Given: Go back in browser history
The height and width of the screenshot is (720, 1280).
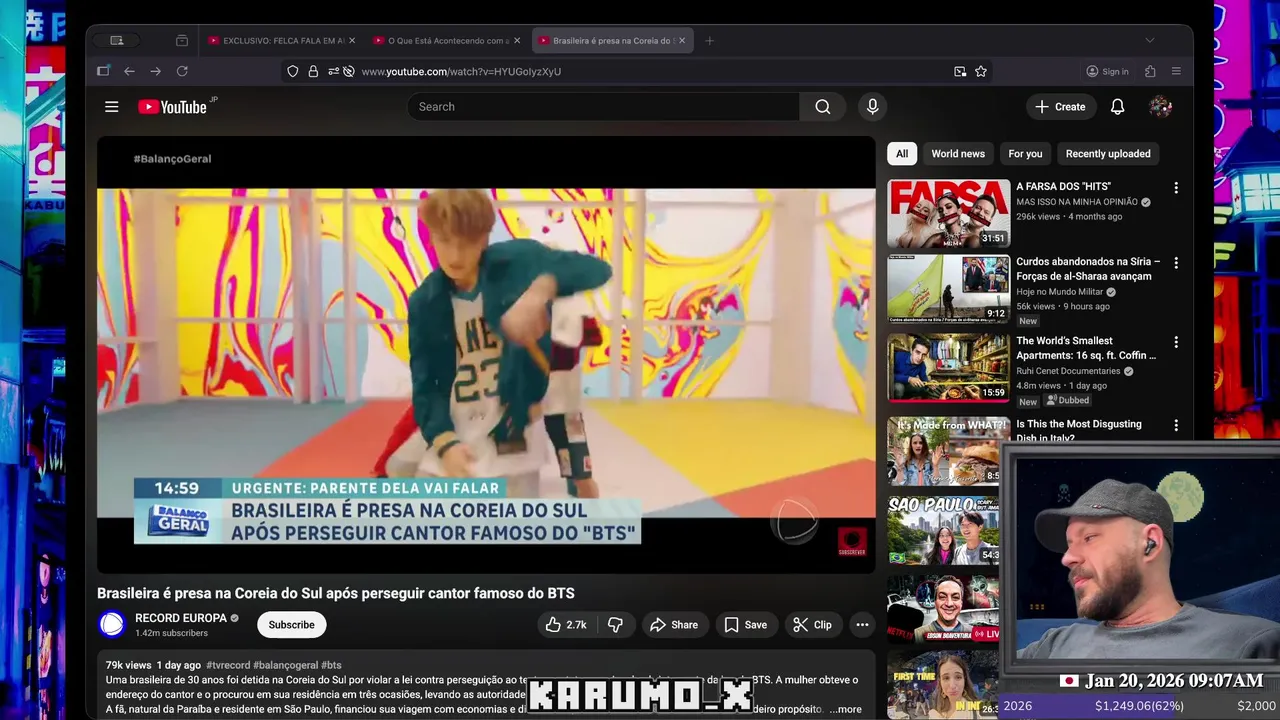Looking at the screenshot, I should tap(129, 72).
